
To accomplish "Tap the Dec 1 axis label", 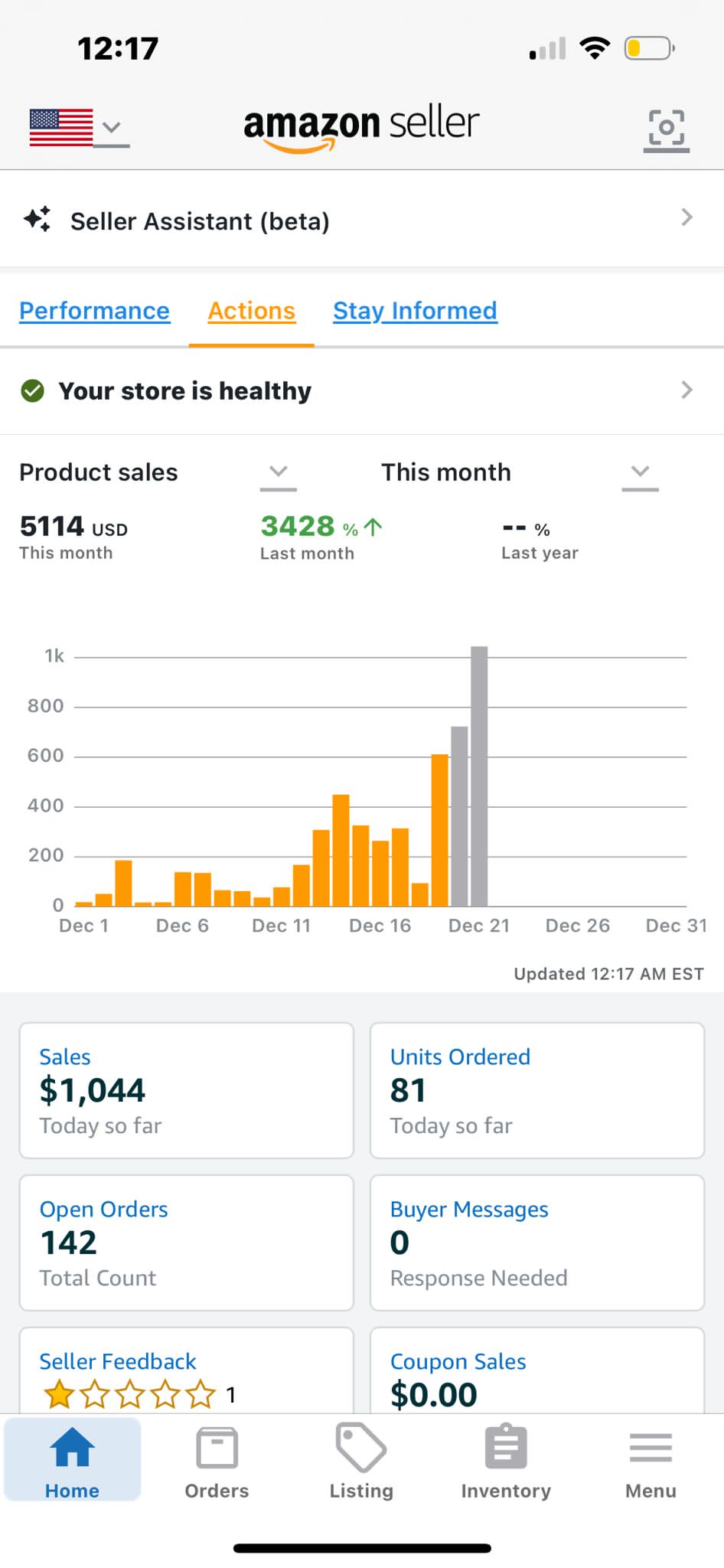I will [x=83, y=926].
